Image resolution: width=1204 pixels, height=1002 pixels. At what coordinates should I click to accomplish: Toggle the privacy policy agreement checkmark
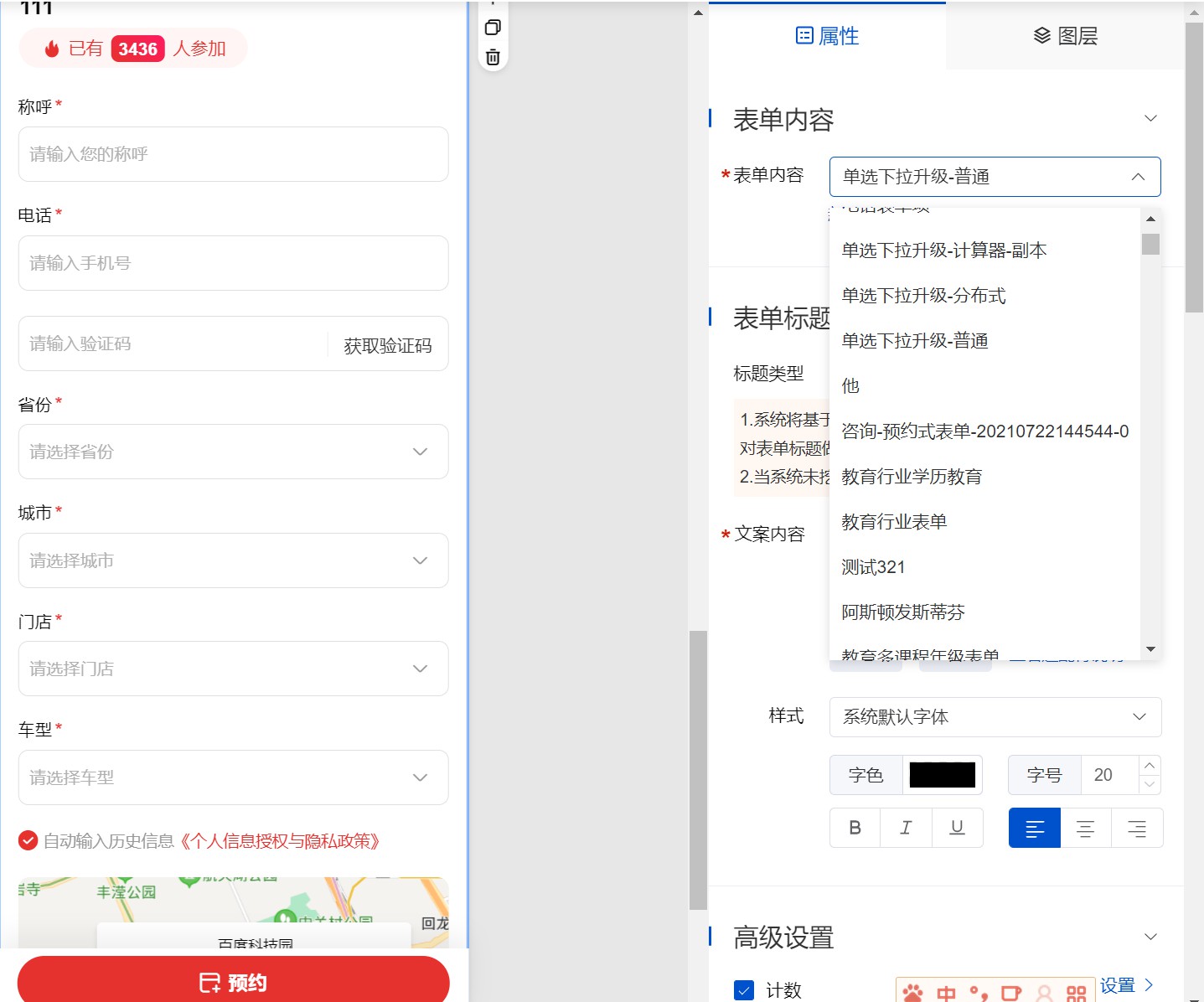click(x=28, y=840)
